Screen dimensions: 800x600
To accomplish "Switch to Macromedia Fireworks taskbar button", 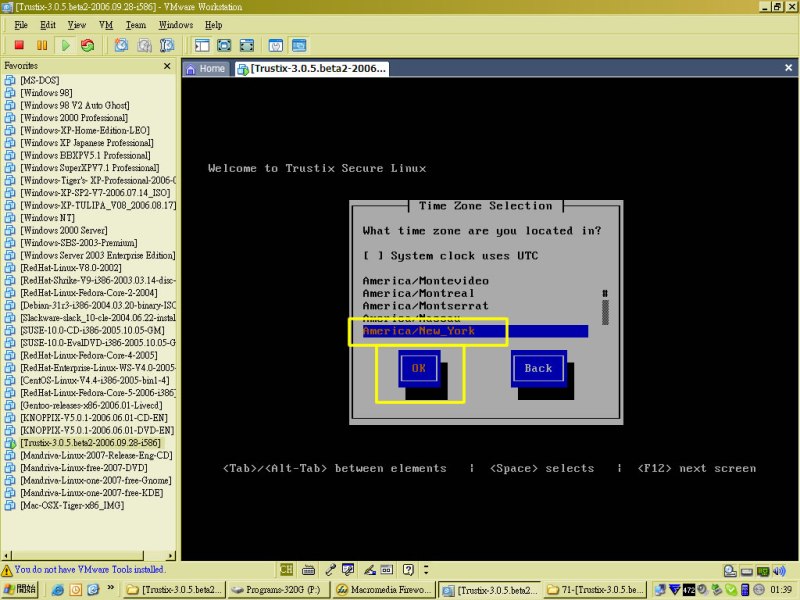I will pyautogui.click(x=385, y=590).
